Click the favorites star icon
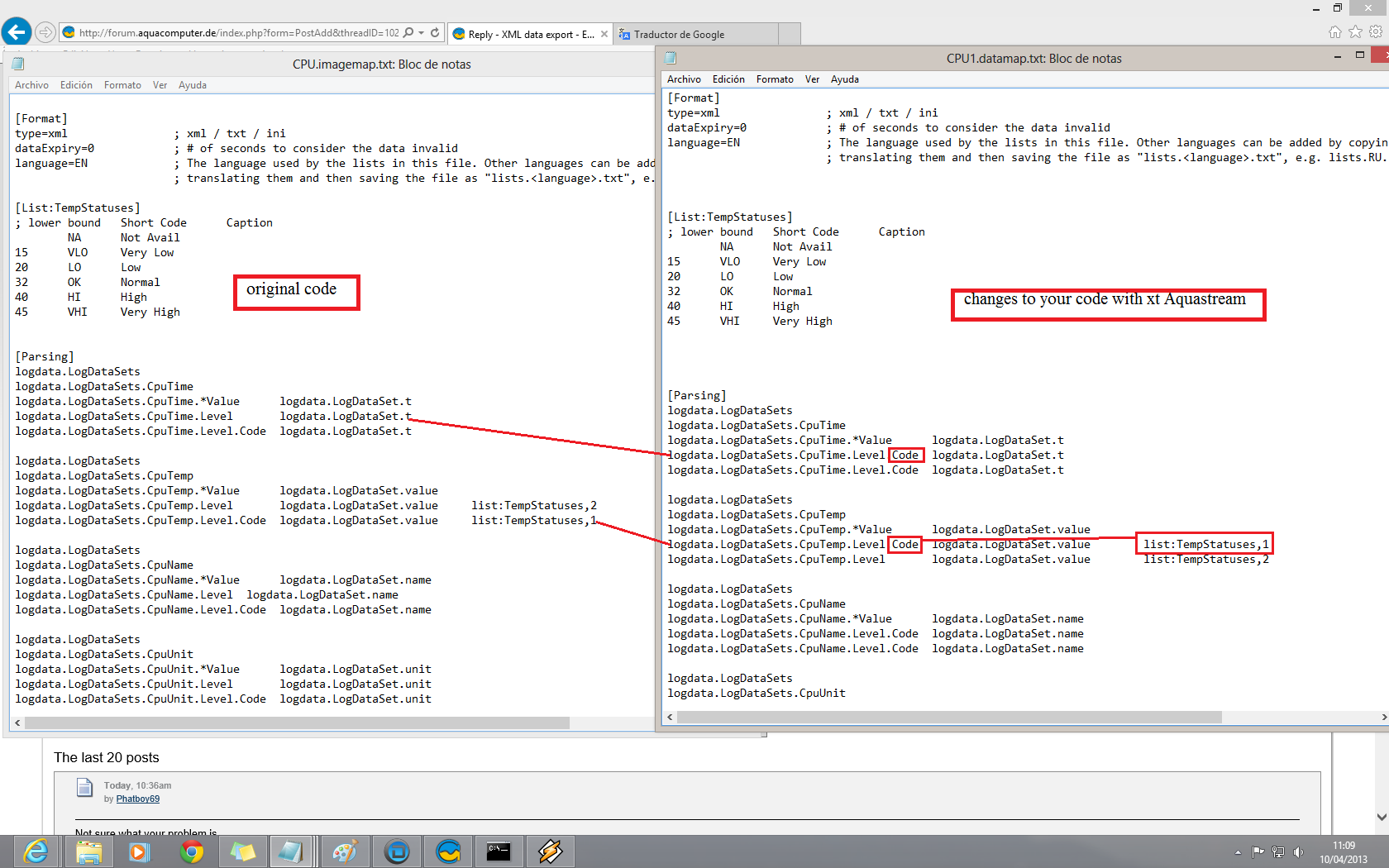This screenshot has height=868, width=1389. [1355, 32]
